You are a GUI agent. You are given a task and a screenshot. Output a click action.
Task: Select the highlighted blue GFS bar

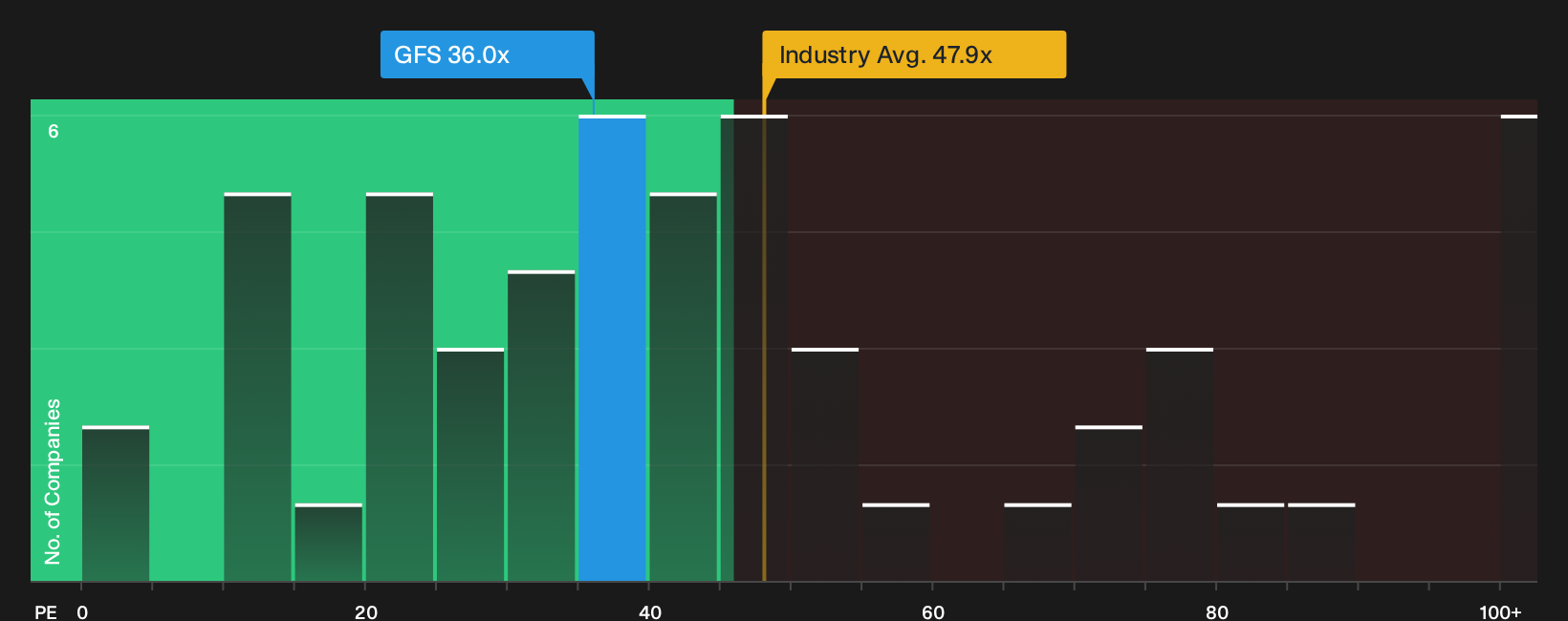pos(612,348)
